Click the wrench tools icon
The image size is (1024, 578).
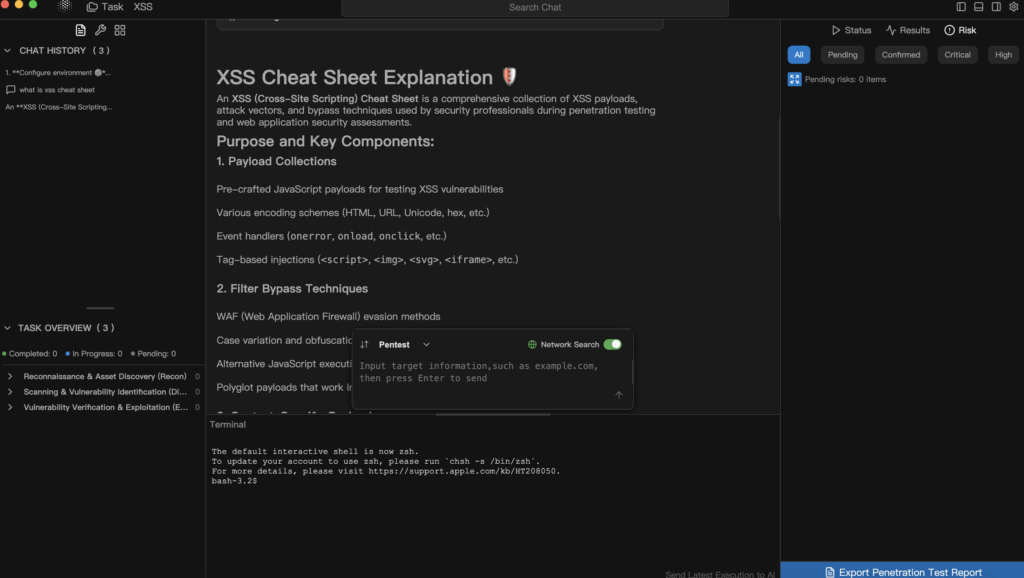(x=100, y=31)
